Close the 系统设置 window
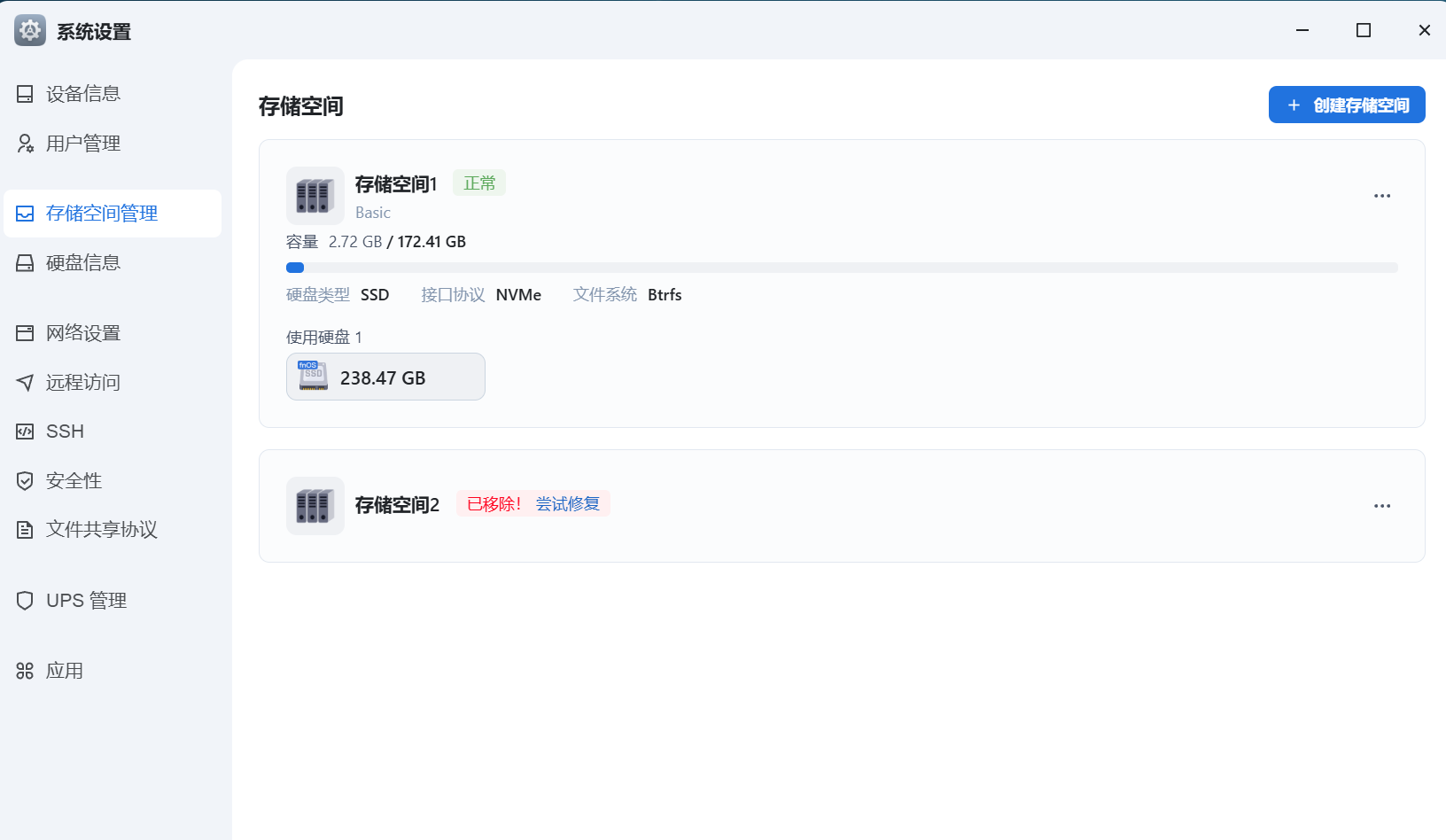 click(1425, 30)
